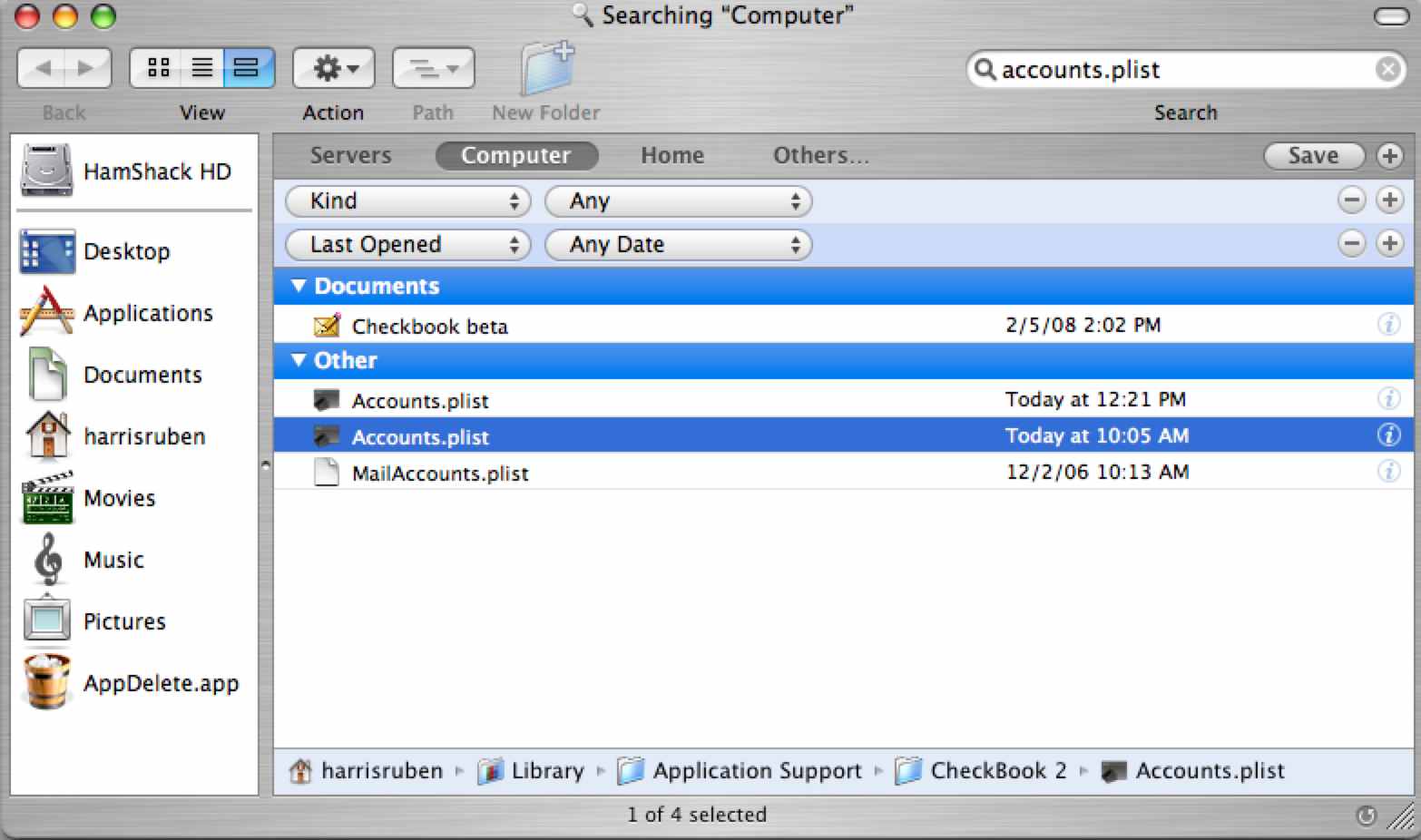Open Pictures in the sidebar
The height and width of the screenshot is (840, 1421).
(x=133, y=621)
